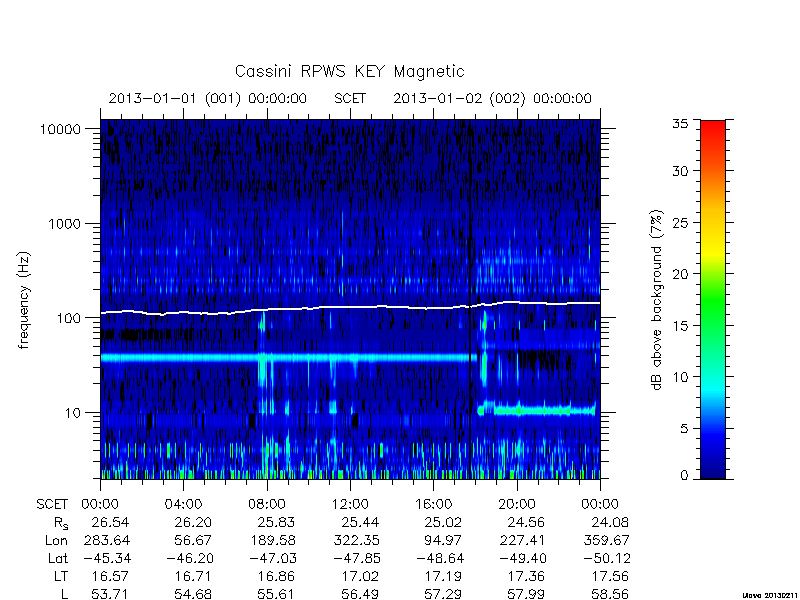The width and height of the screenshot is (800, 600).
Task: Click the Lat row header
Action: (58, 558)
